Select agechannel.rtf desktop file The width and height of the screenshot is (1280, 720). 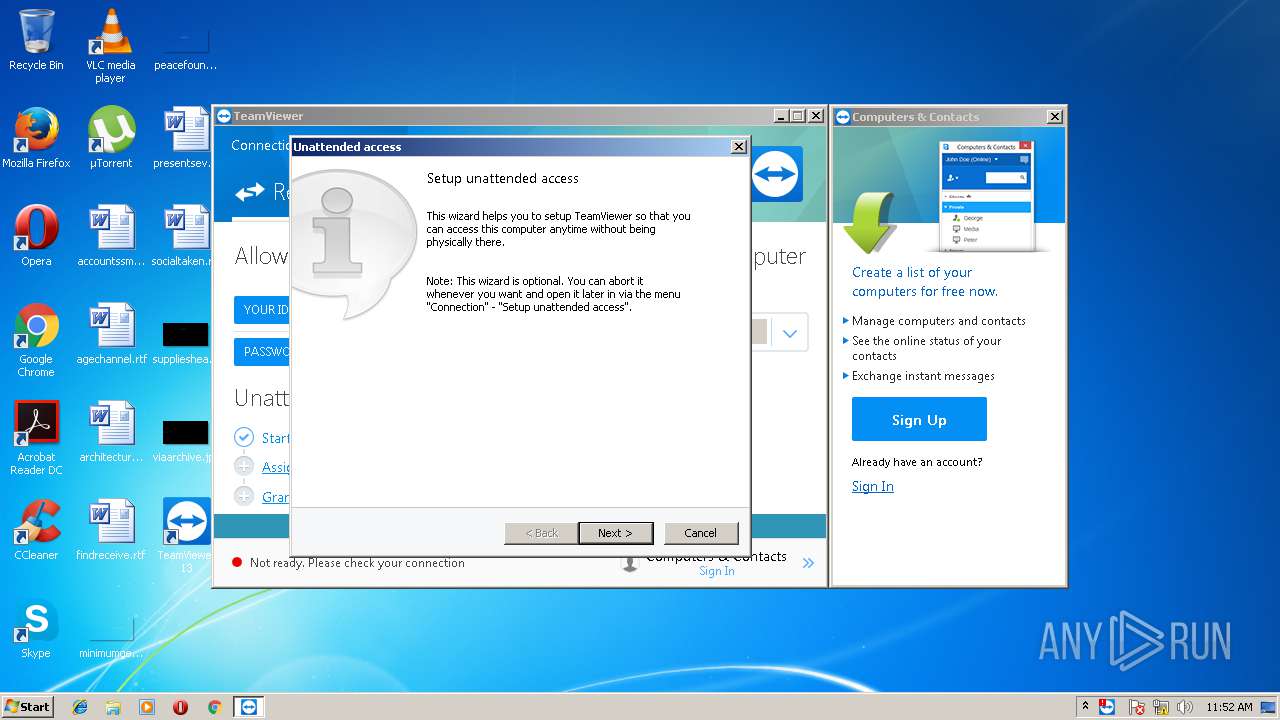point(110,334)
